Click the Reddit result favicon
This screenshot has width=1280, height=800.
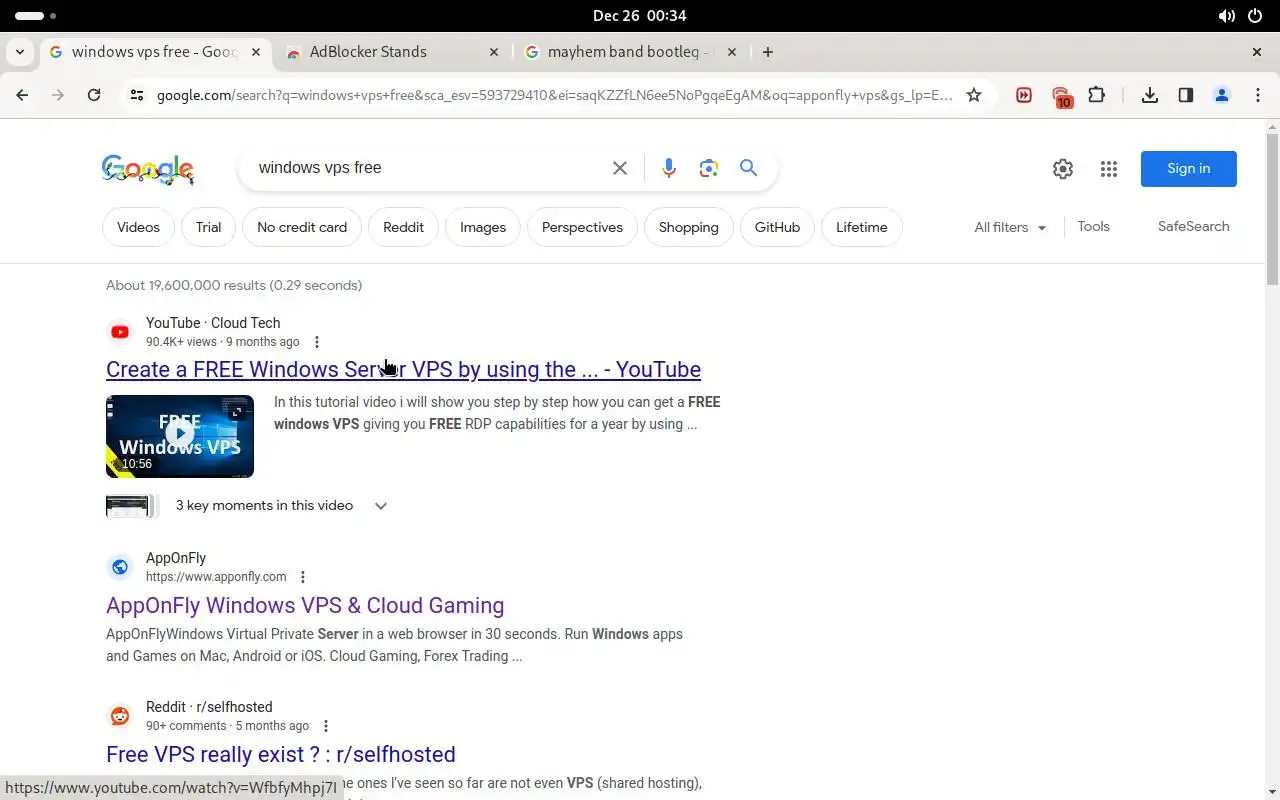[120, 716]
